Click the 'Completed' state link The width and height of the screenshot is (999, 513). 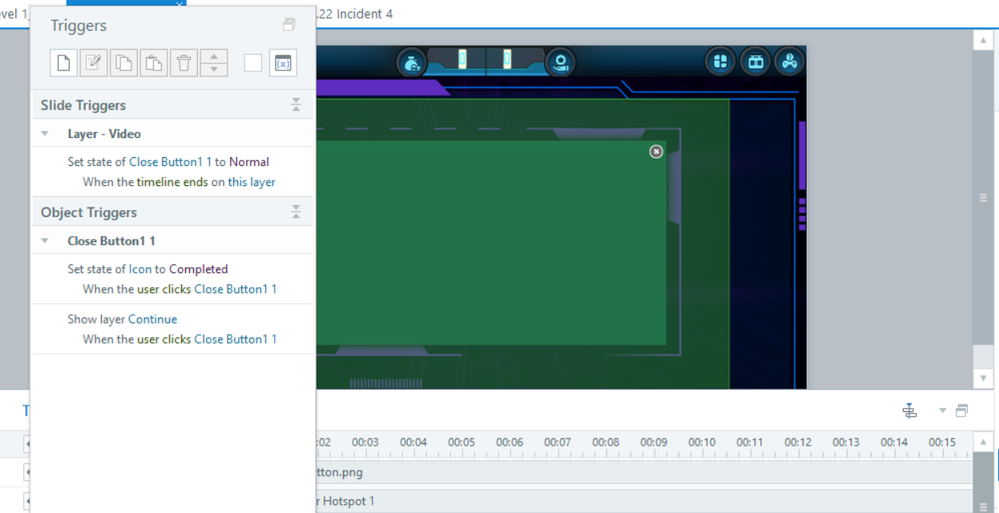coord(198,269)
